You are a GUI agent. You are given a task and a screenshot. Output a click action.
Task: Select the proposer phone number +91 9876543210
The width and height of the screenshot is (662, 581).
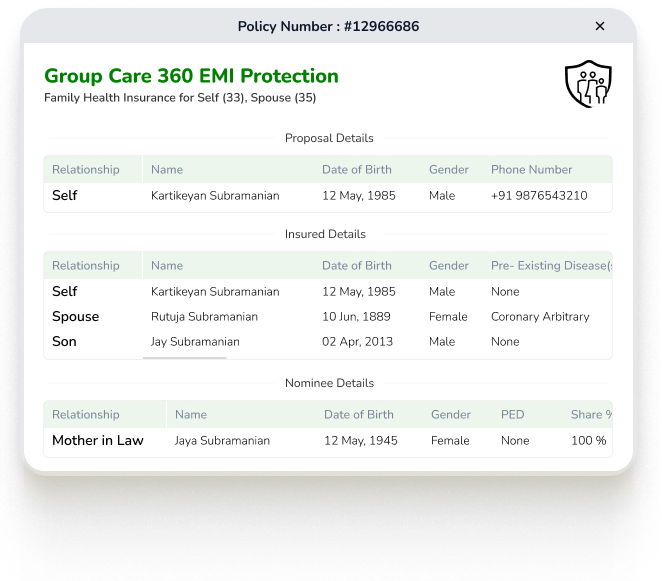[x=539, y=195]
